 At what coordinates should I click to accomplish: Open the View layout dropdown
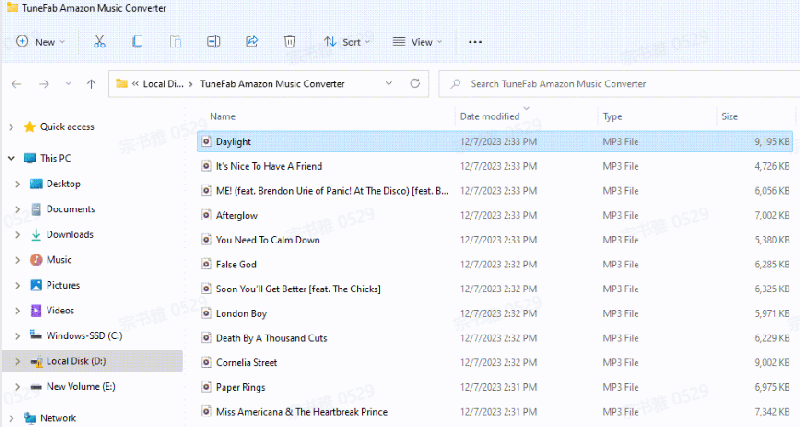tap(417, 42)
